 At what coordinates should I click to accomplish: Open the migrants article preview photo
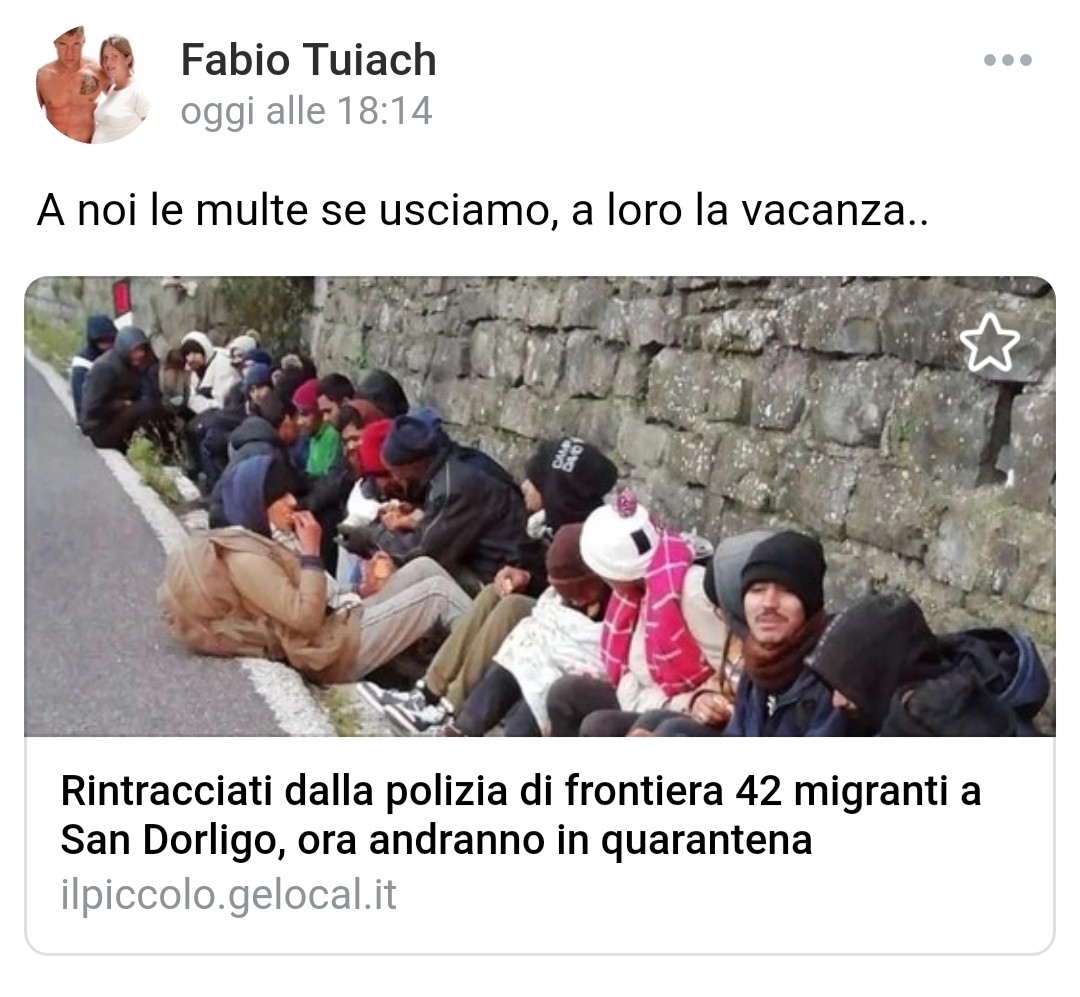point(540,506)
